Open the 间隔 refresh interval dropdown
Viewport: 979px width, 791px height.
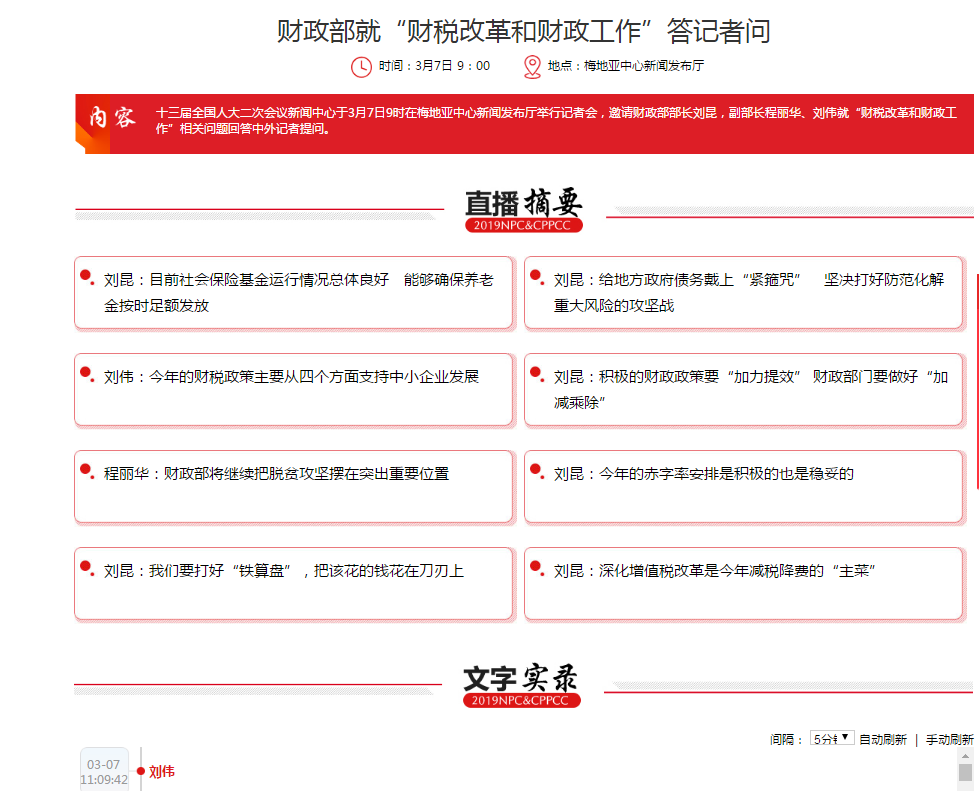pos(832,739)
